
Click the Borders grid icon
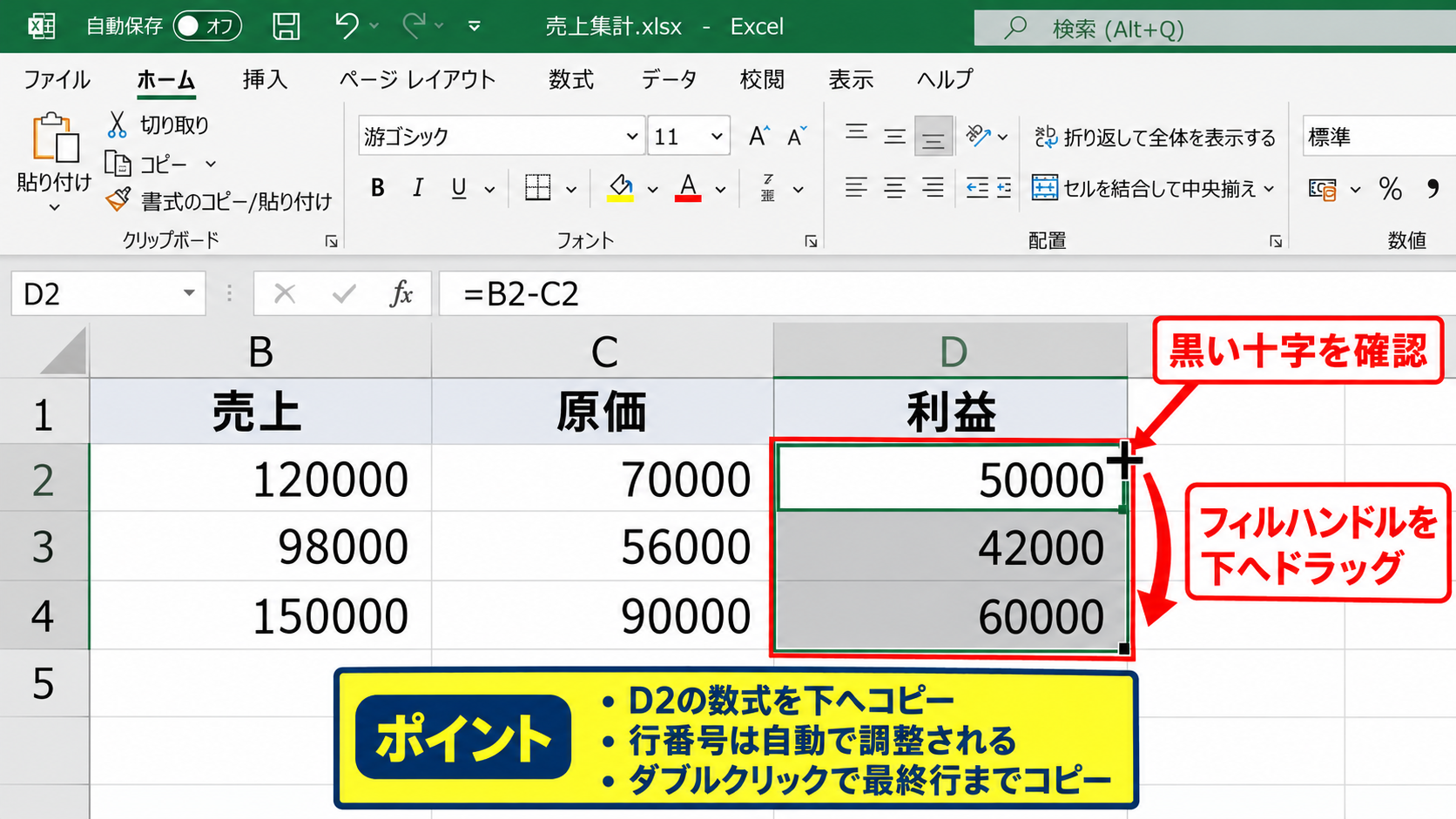(537, 187)
